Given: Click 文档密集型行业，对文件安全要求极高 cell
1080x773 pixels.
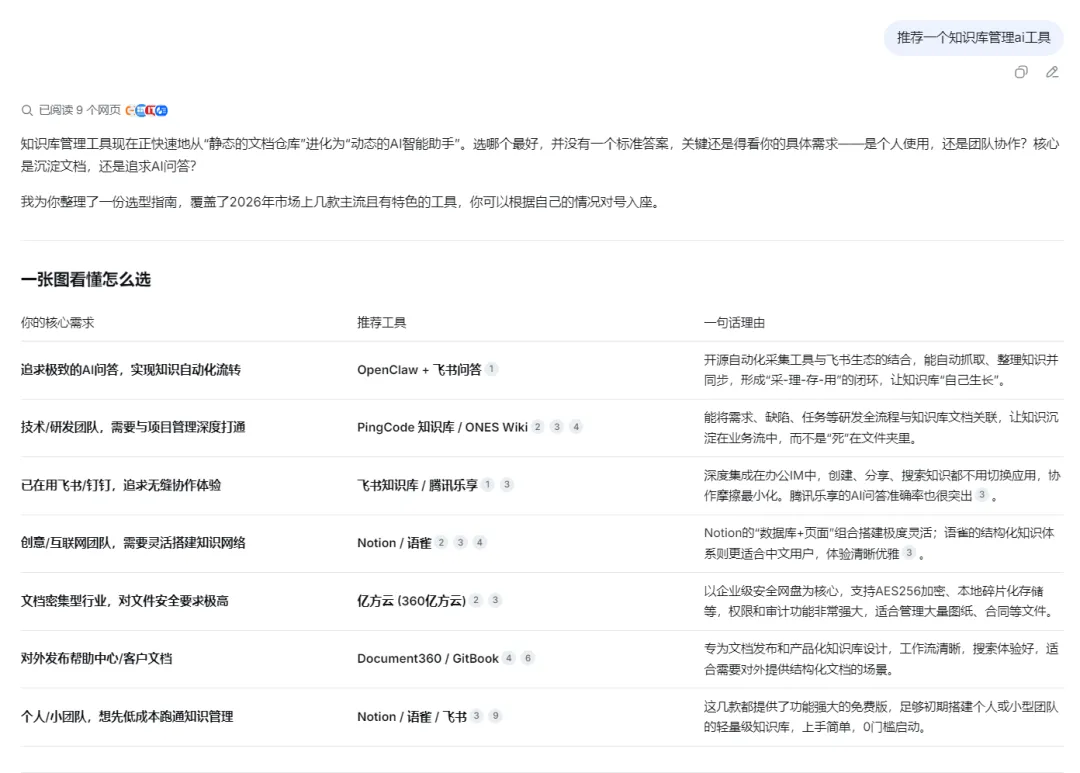Looking at the screenshot, I should 125,601.
